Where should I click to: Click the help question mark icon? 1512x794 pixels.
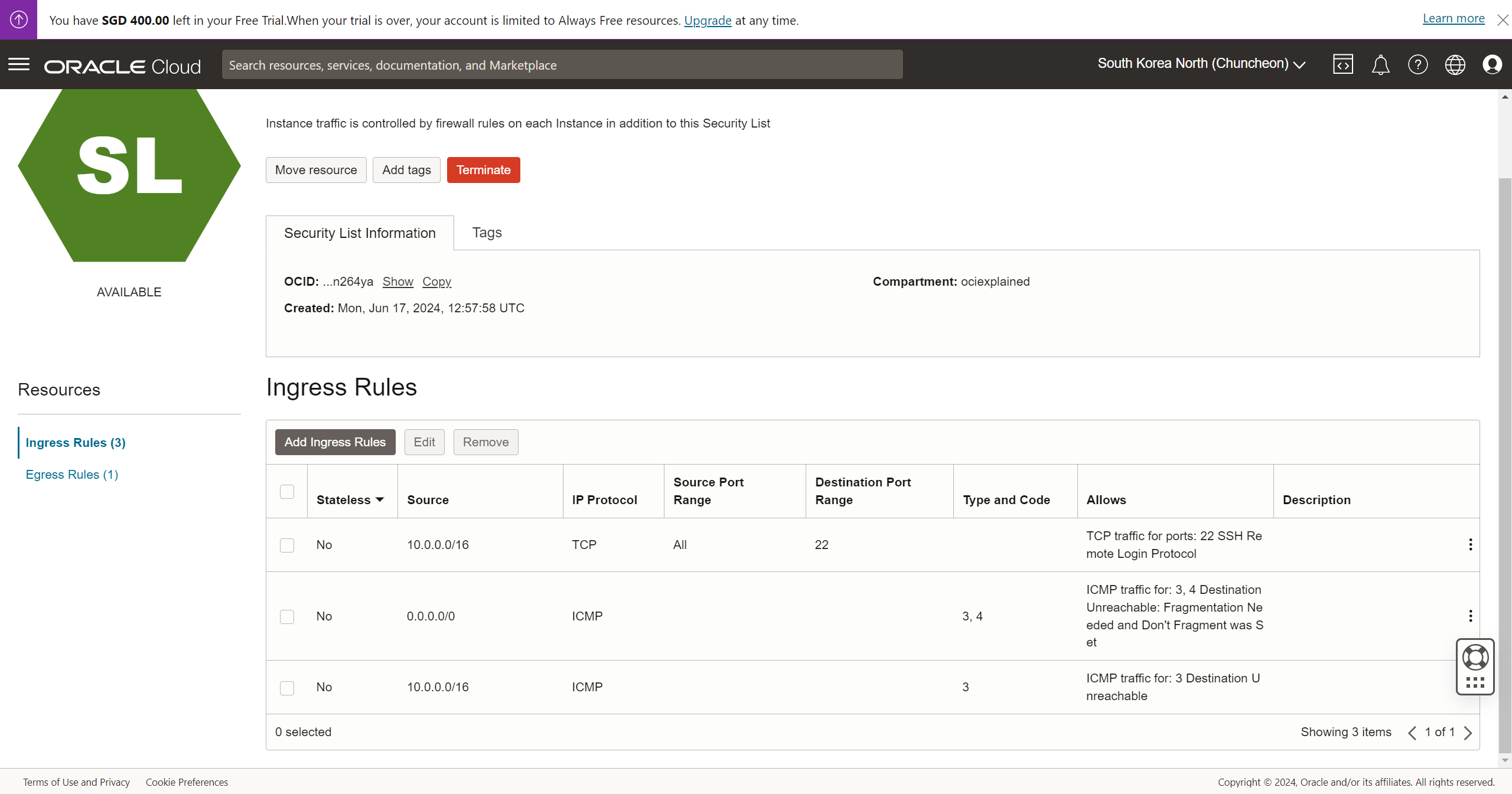point(1417,64)
